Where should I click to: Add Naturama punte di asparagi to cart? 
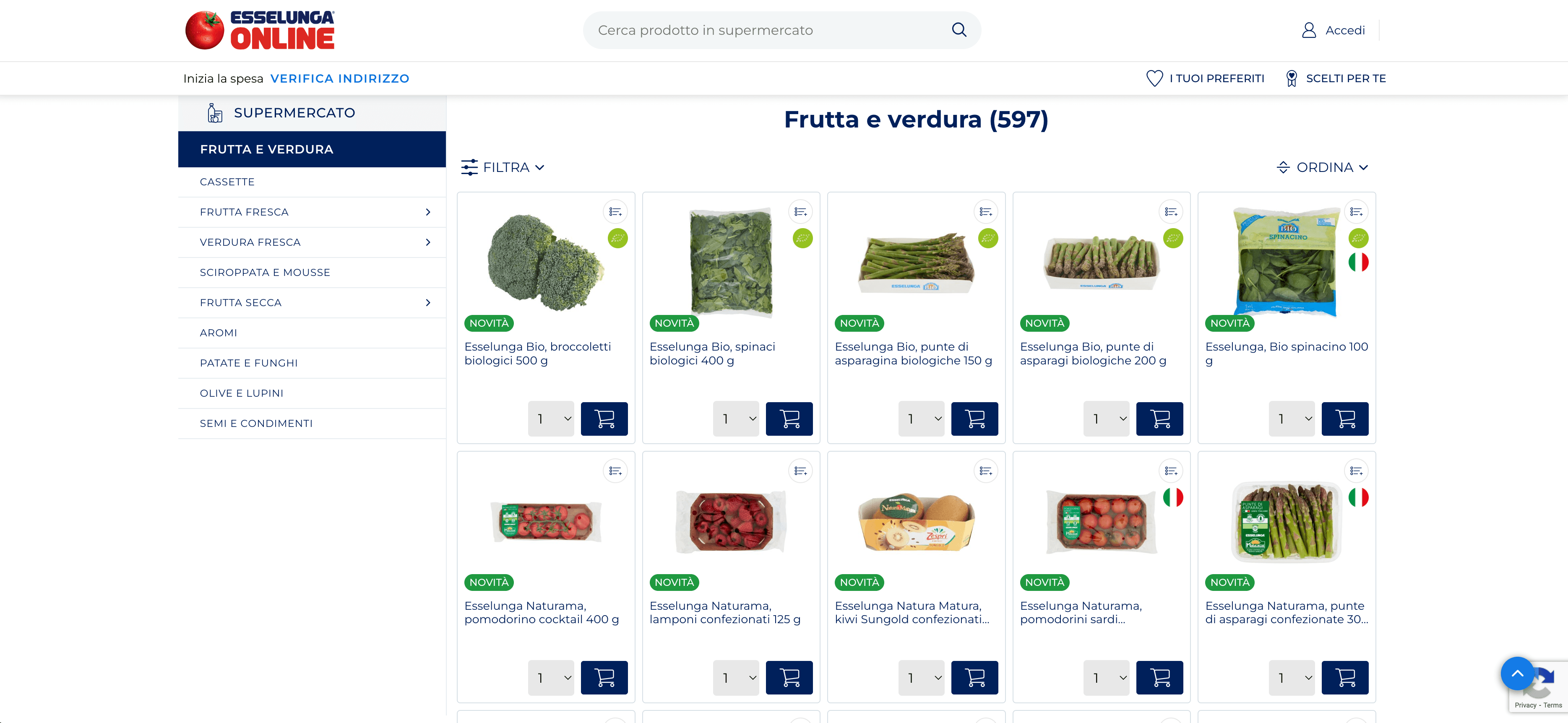coord(1344,677)
